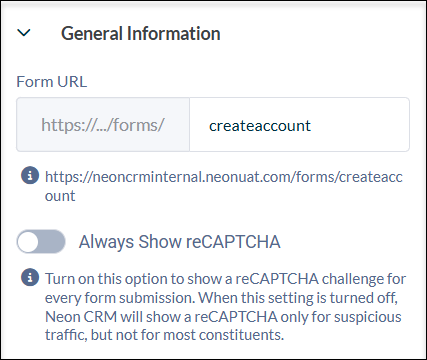Enable the Always Show reCAPTCHA switch
427x360 pixels.
click(x=41, y=241)
